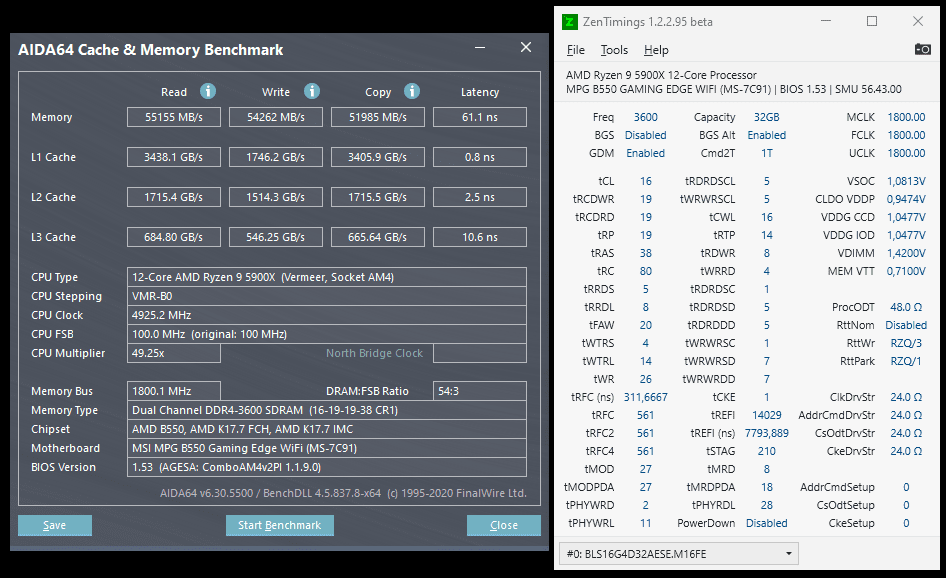Viewport: 946px width, 578px height.
Task: Click the Chipset field AMD B550
Action: coord(326,429)
